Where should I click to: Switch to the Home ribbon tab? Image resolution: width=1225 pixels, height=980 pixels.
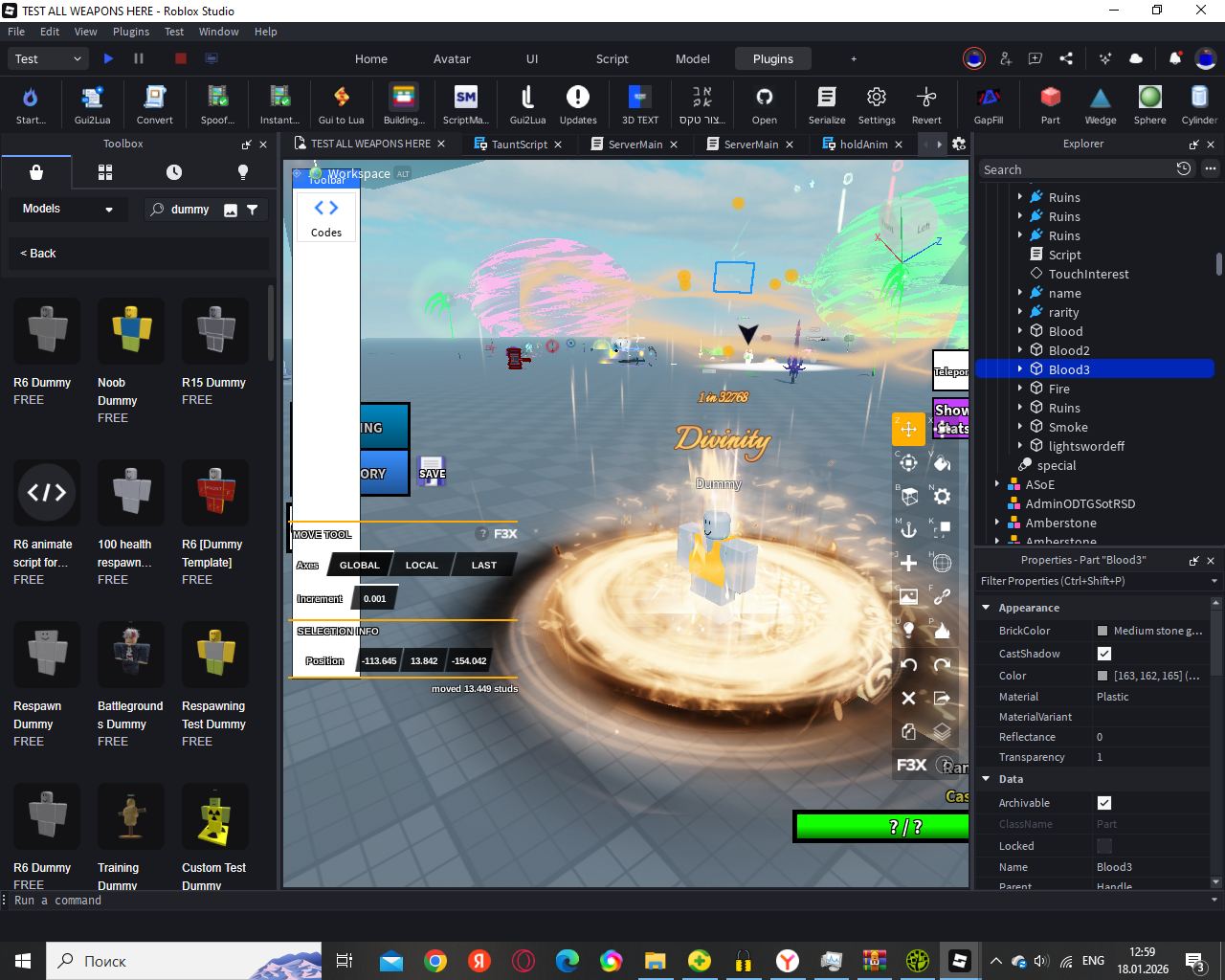pyautogui.click(x=371, y=58)
